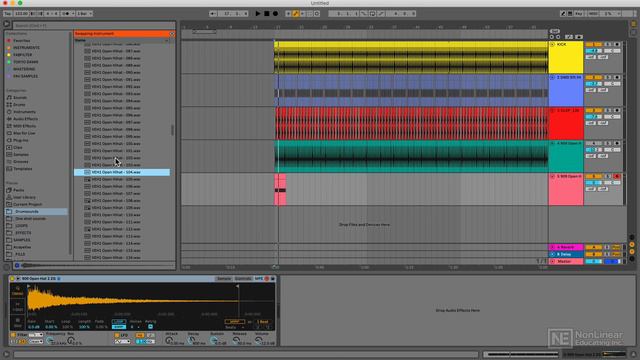Select HDH1 Open Hihat - 104.wav file
The image size is (640, 360).
click(122, 172)
